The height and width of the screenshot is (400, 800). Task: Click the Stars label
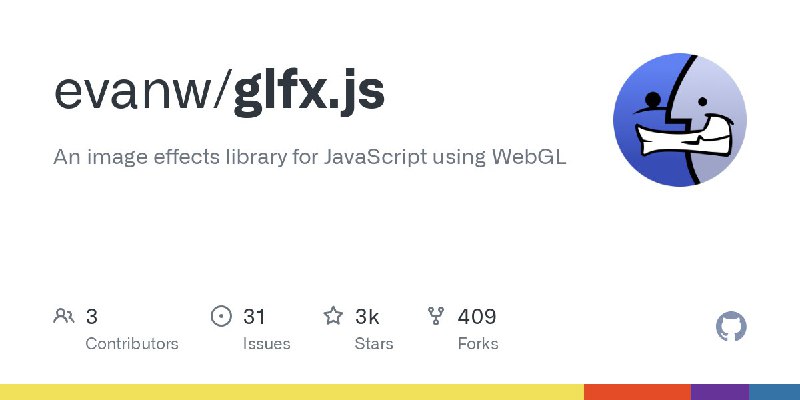click(374, 343)
